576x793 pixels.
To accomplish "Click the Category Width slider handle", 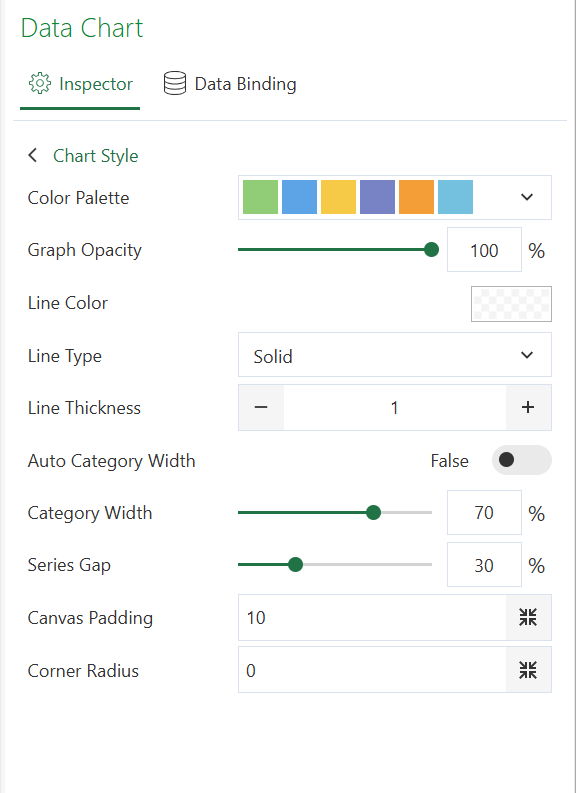I will [373, 512].
